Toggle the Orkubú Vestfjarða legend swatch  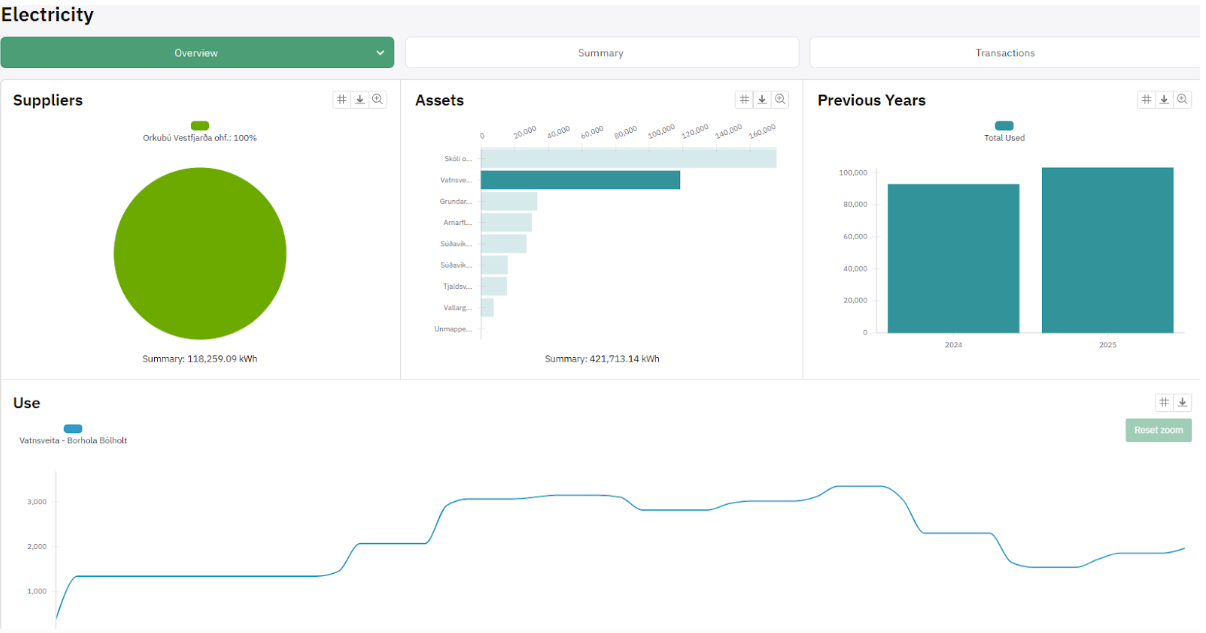pos(200,126)
